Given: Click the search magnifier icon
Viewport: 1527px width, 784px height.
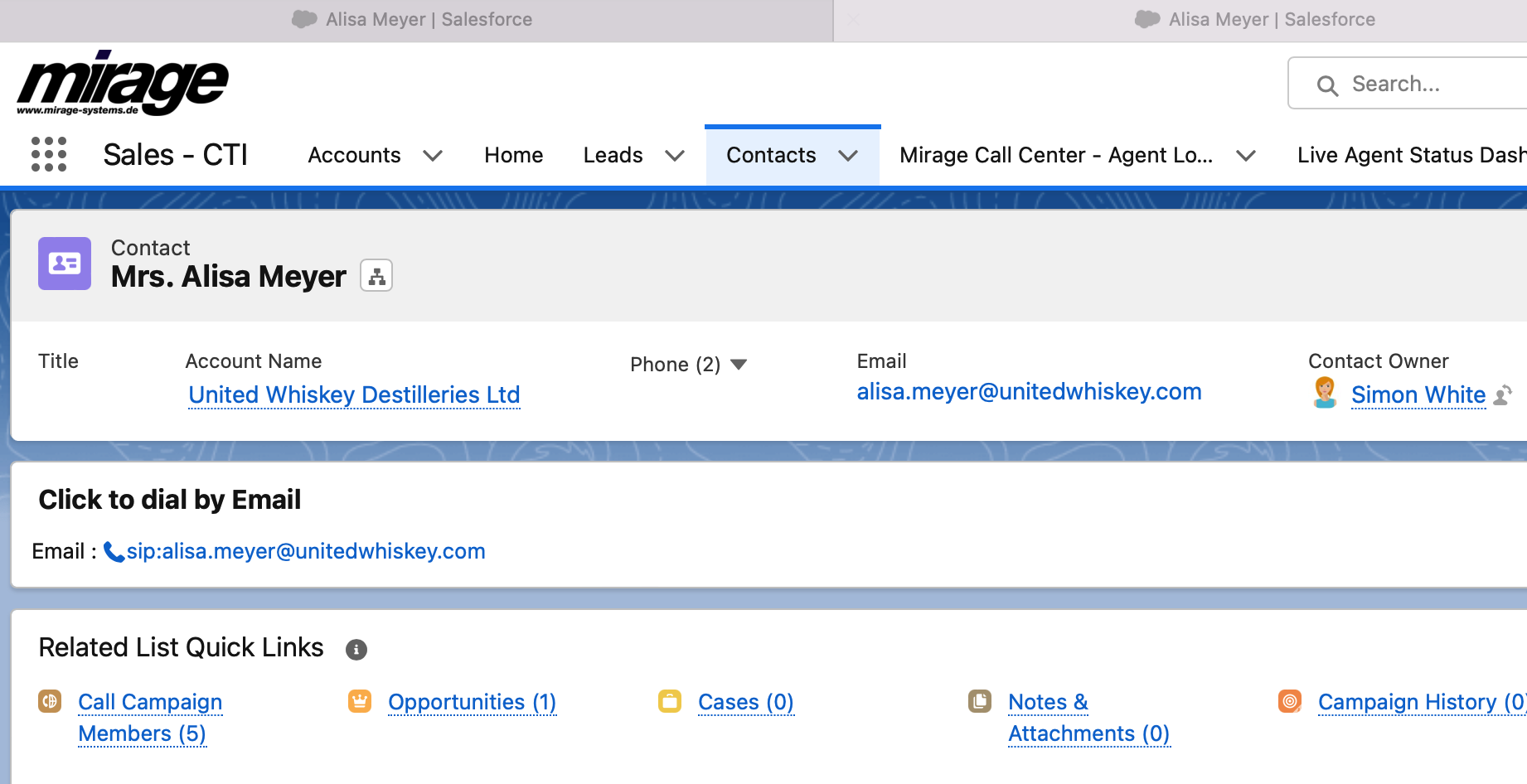Looking at the screenshot, I should click(x=1327, y=85).
